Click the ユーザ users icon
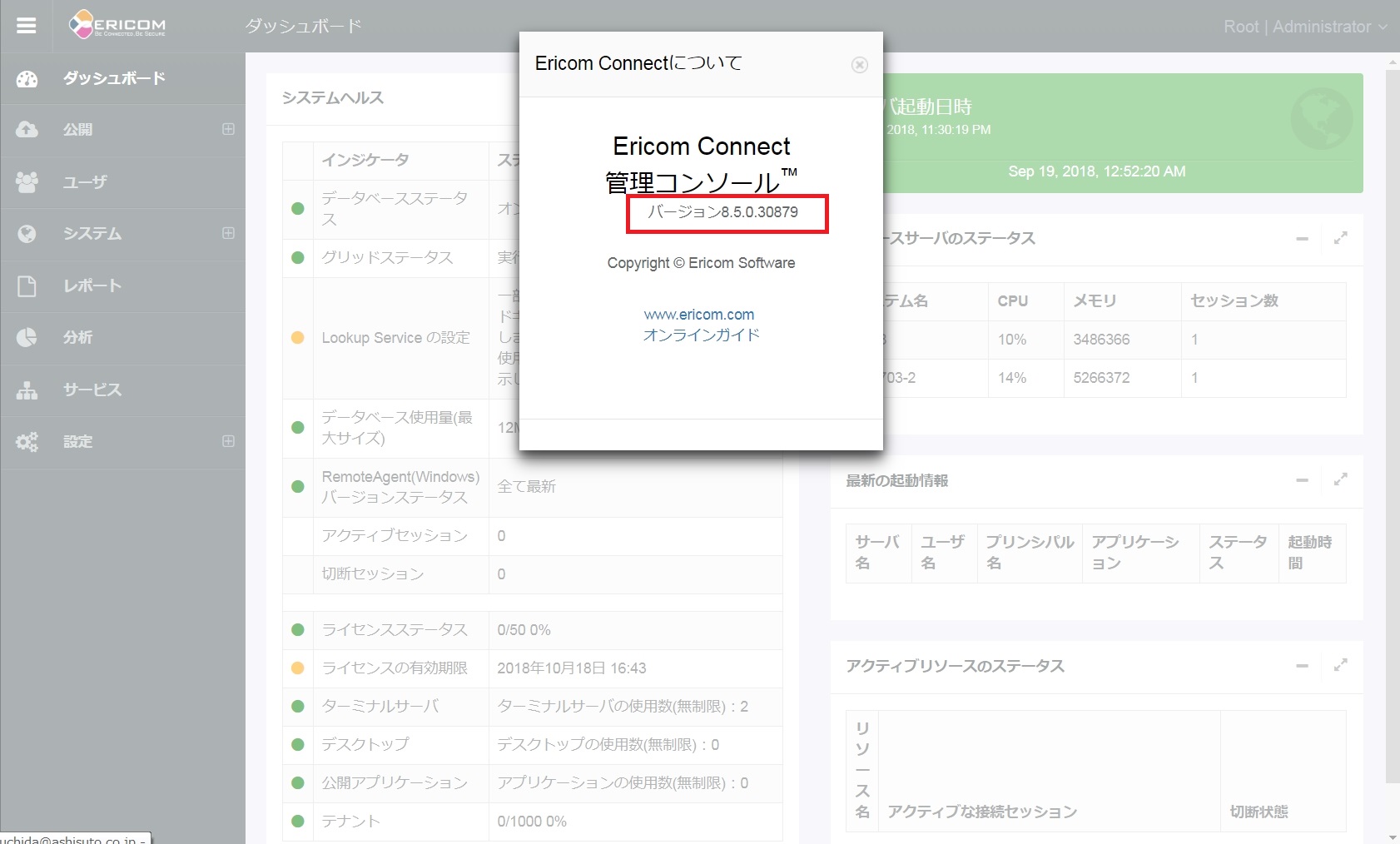Image resolution: width=1400 pixels, height=844 pixels. (x=27, y=182)
